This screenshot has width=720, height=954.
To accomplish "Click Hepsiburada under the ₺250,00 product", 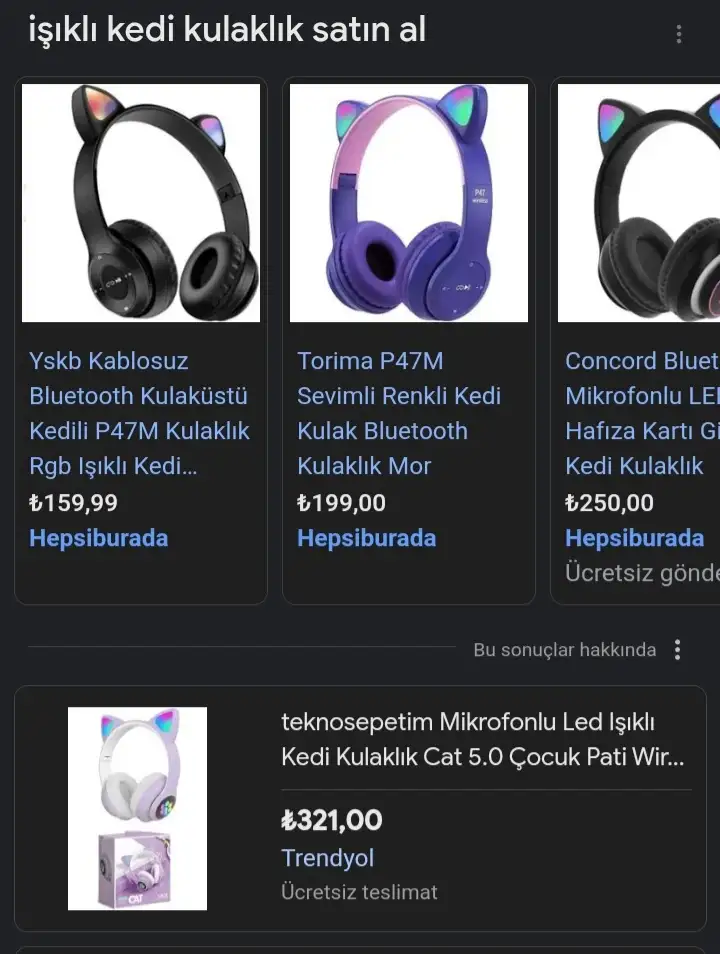I will (634, 538).
